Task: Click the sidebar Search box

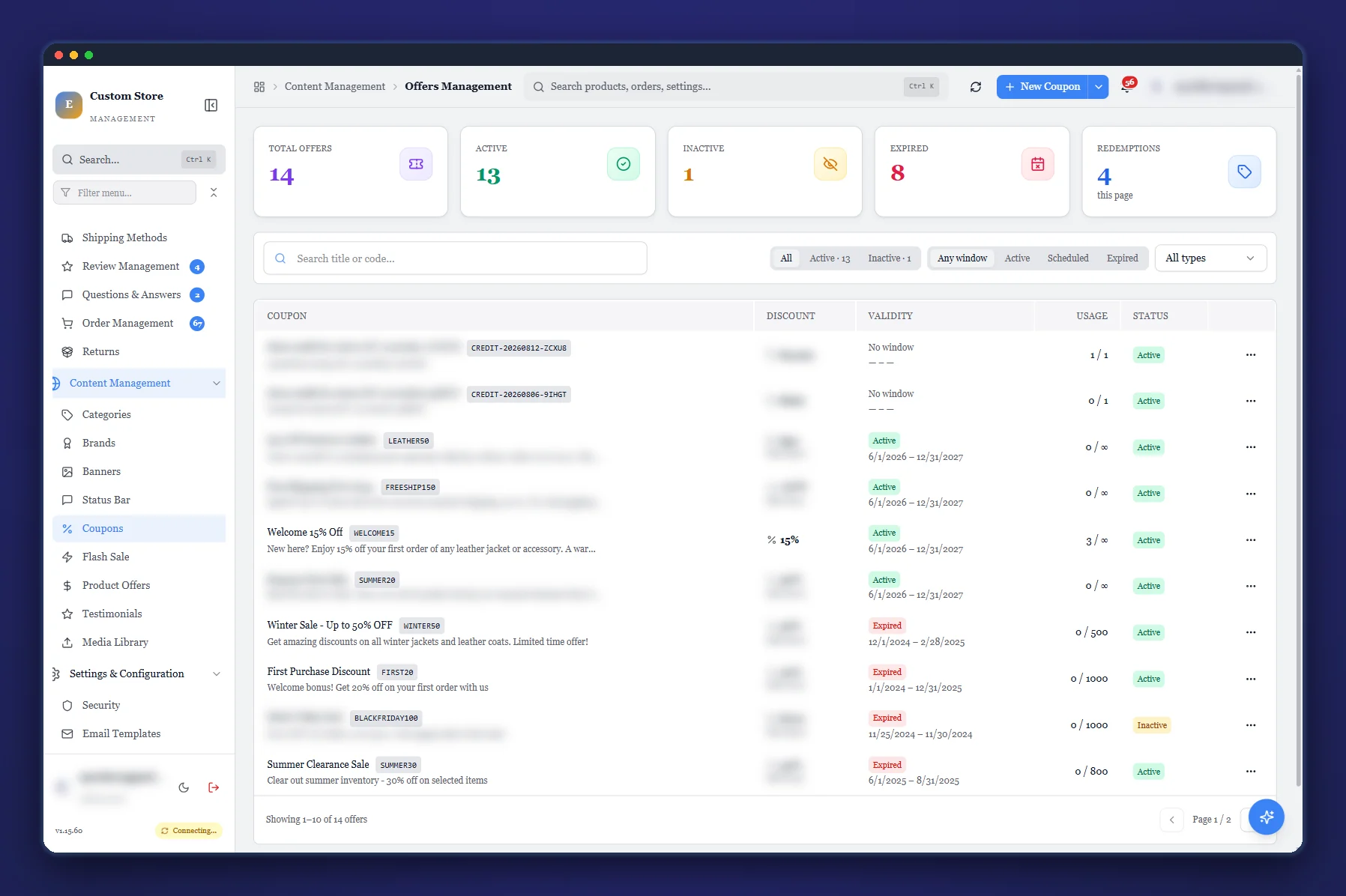Action: click(139, 160)
